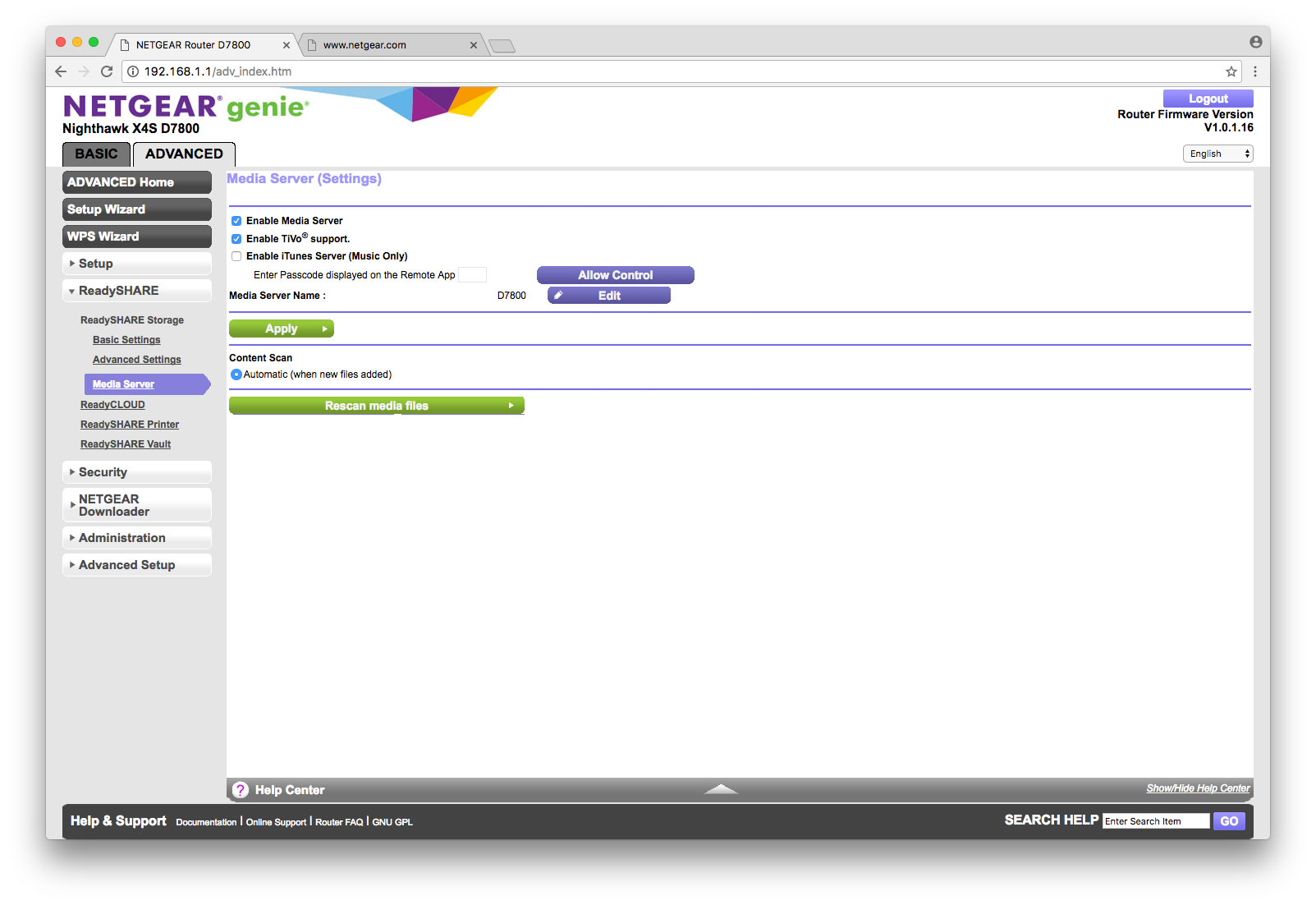The image size is (1316, 905).
Task: Open the Chrome three-dot menu
Action: pos(1254,71)
